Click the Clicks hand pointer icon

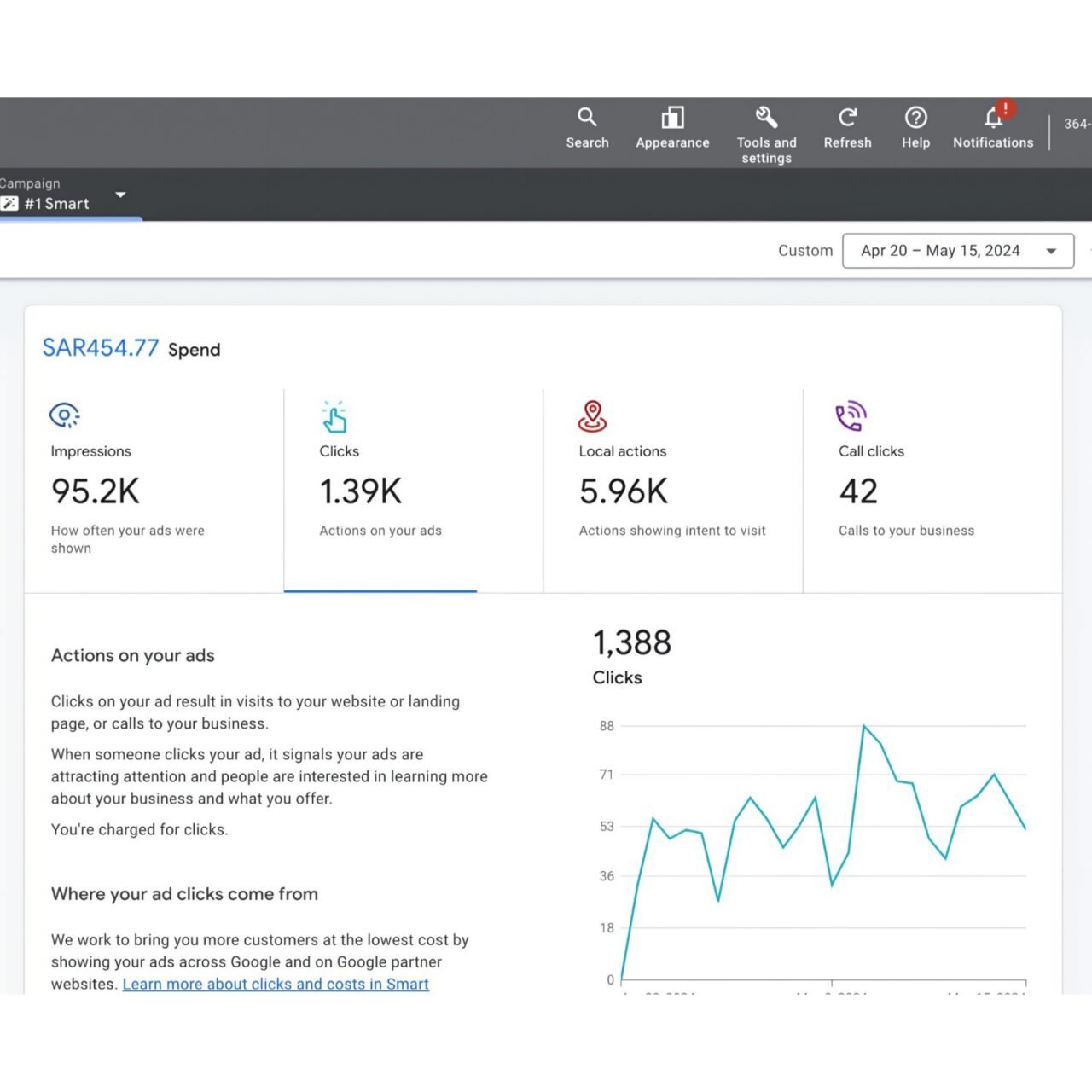(334, 416)
